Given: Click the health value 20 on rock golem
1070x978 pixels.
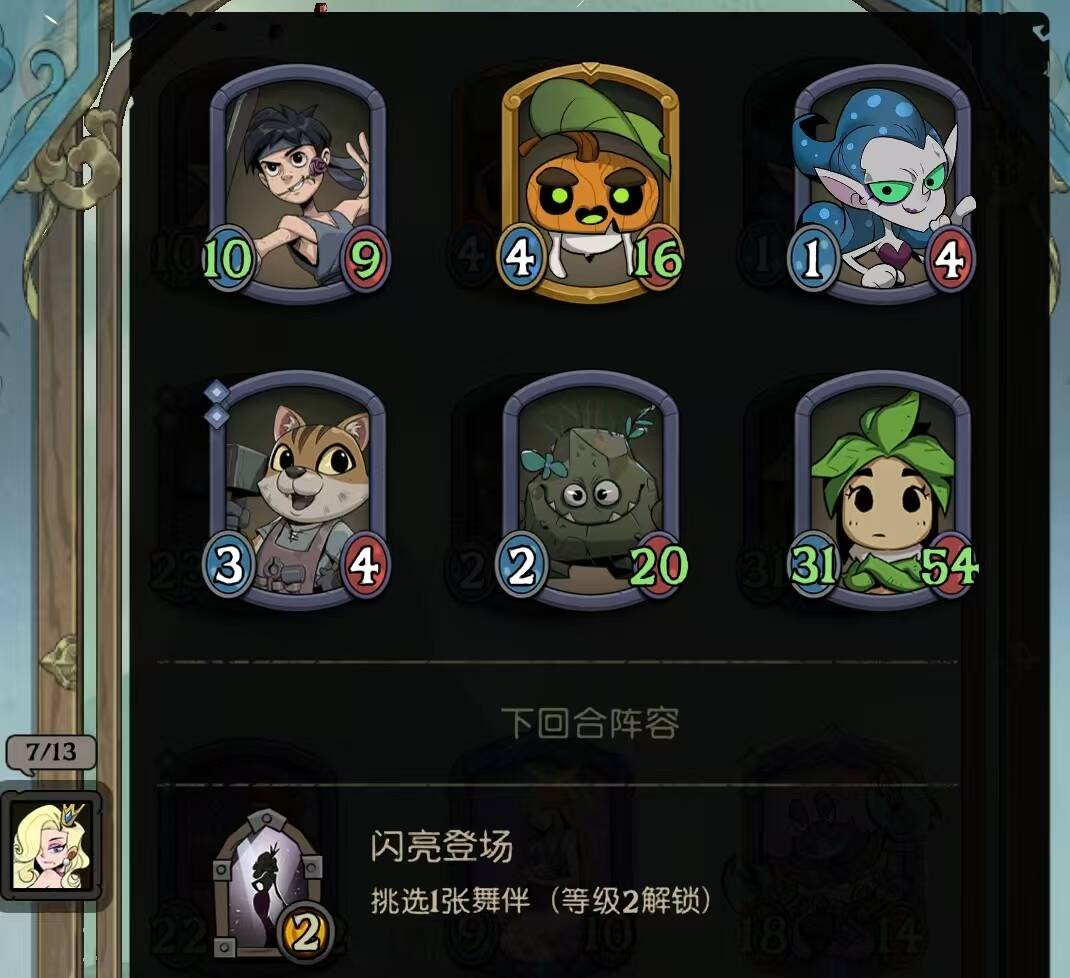Looking at the screenshot, I should (x=658, y=565).
